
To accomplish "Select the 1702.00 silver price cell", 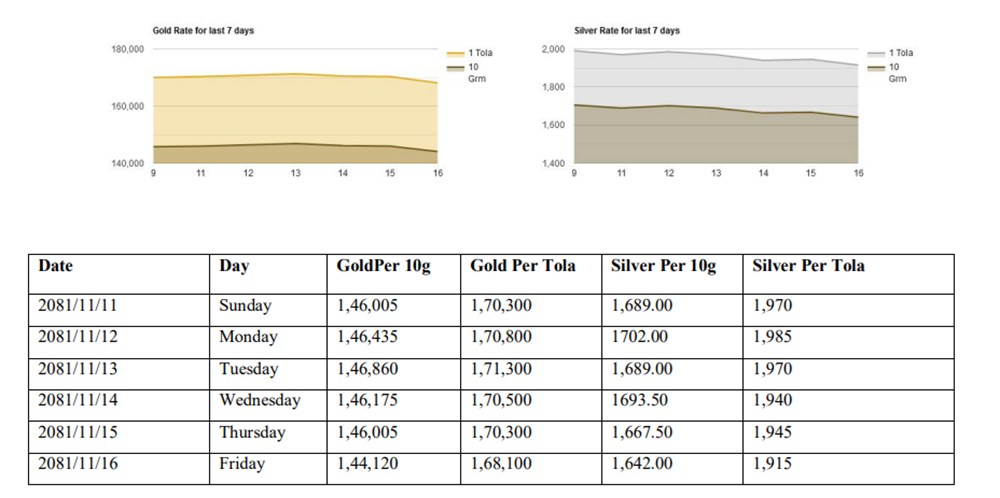I will pos(639,337).
